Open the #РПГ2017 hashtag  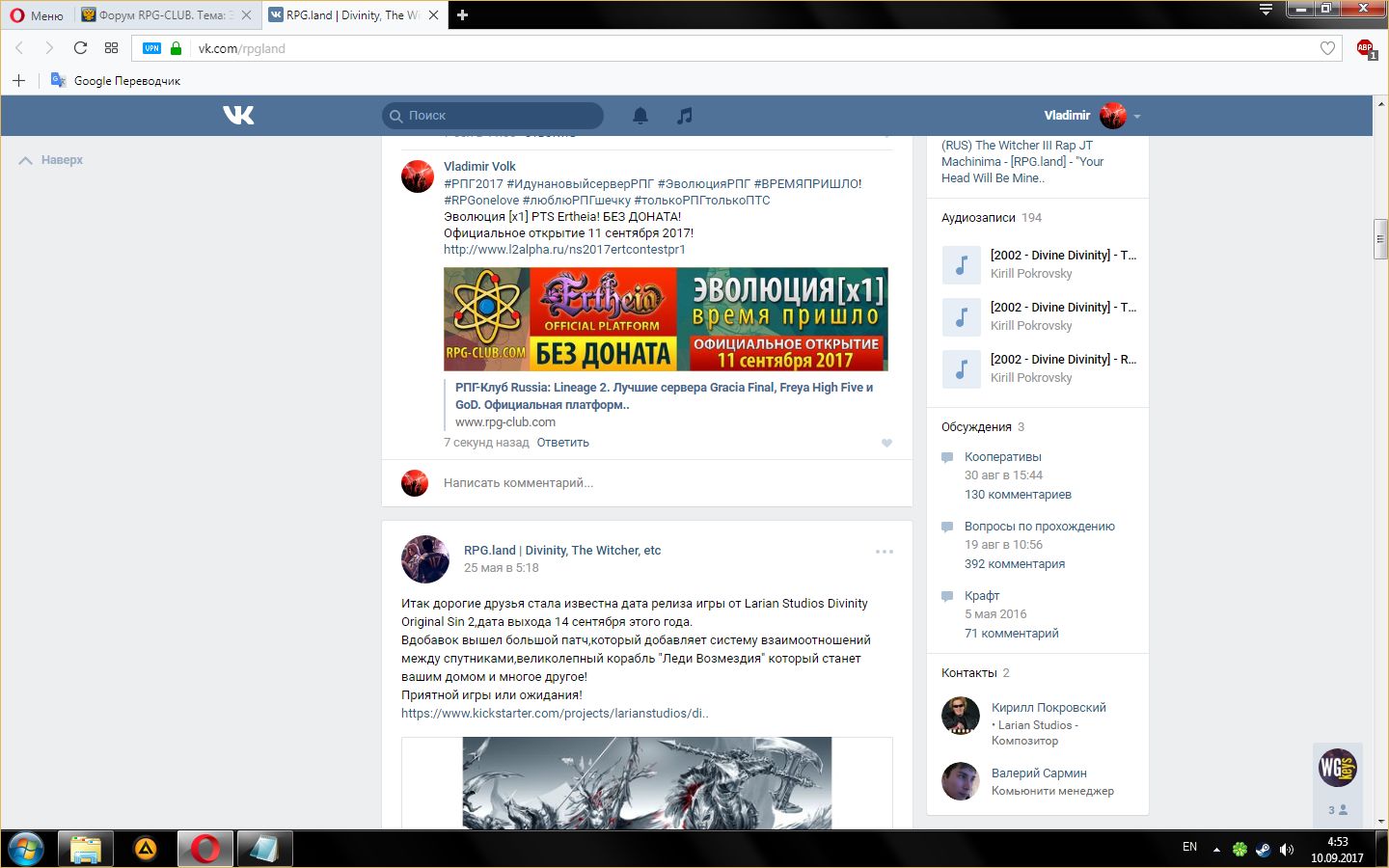pyautogui.click(x=474, y=183)
